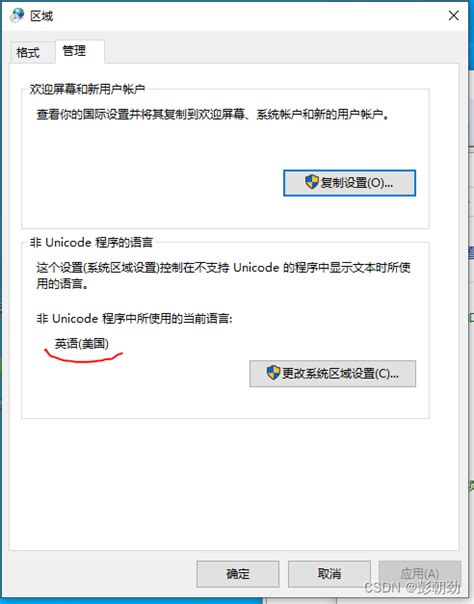Select the 管理 tab
This screenshot has width=474, height=604.
pos(74,50)
